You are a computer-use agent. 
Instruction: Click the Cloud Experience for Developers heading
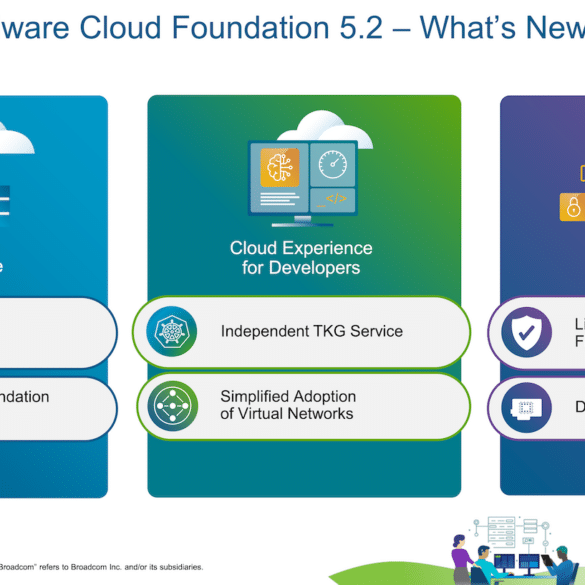click(301, 258)
